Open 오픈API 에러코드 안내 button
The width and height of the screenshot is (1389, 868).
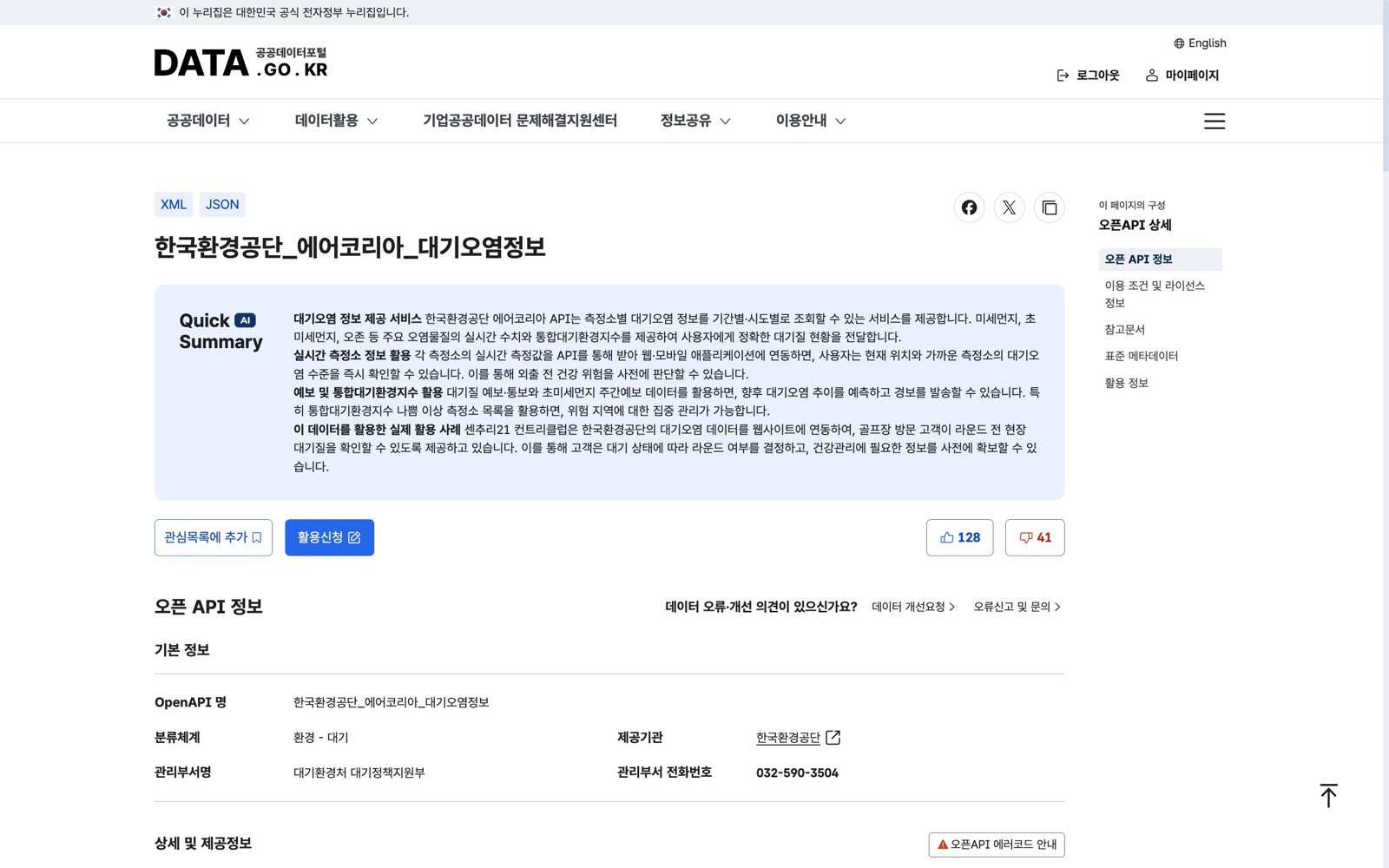point(997,845)
